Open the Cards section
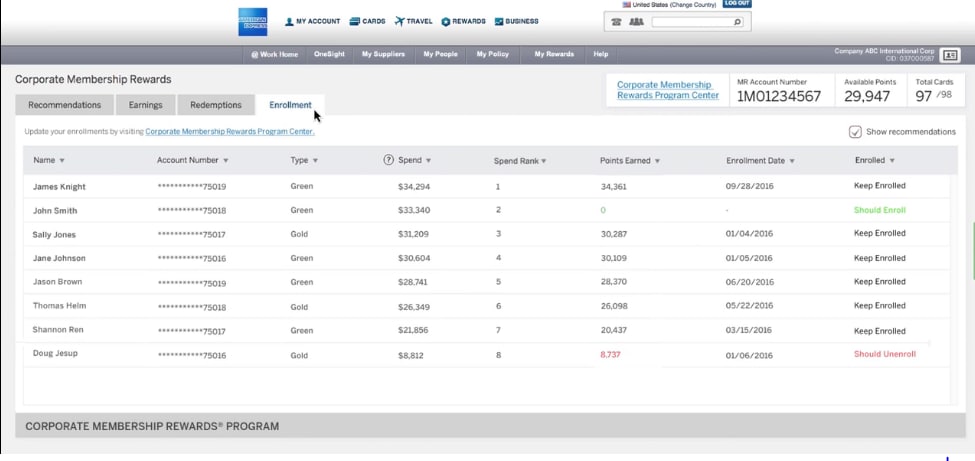 click(x=367, y=21)
